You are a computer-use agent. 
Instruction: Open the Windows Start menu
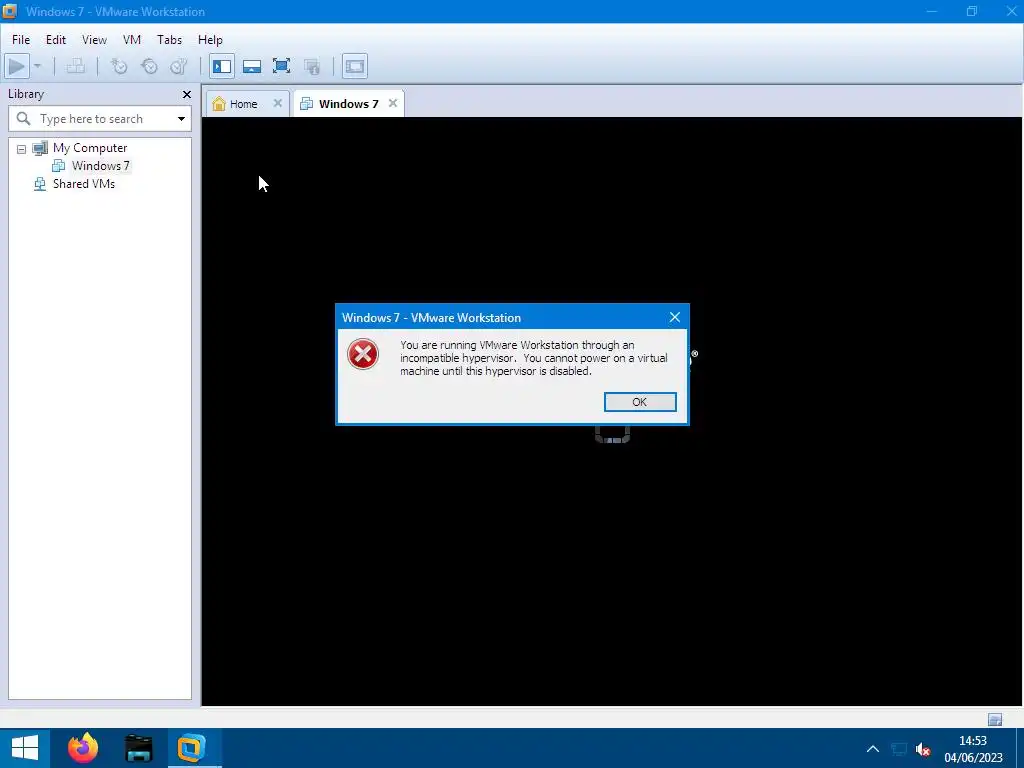tap(25, 748)
